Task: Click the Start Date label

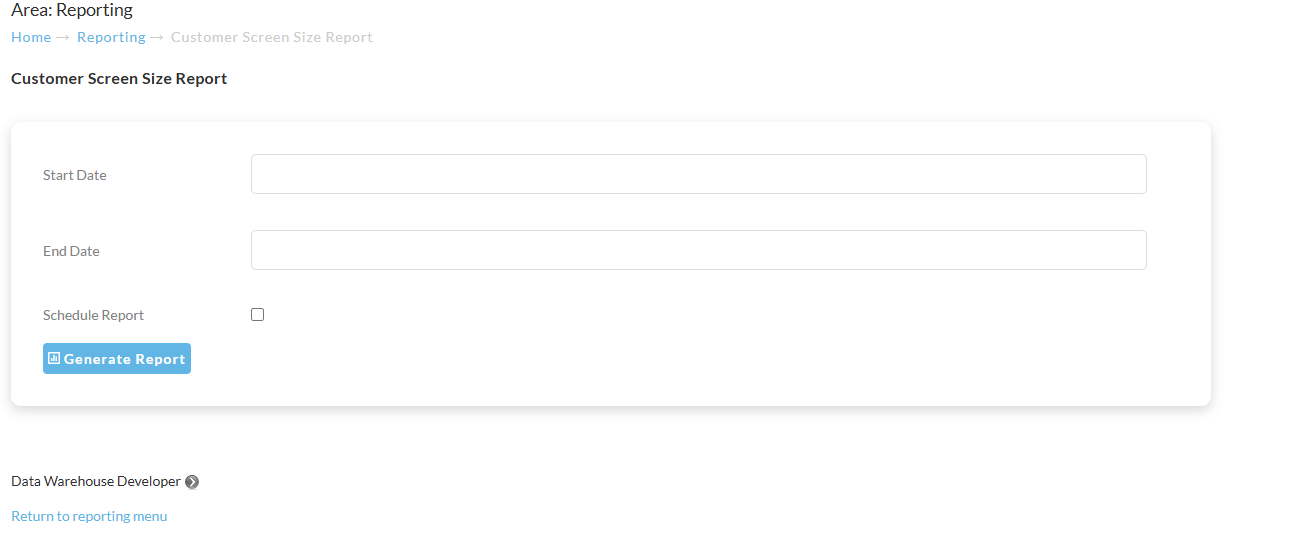Action: coord(74,175)
